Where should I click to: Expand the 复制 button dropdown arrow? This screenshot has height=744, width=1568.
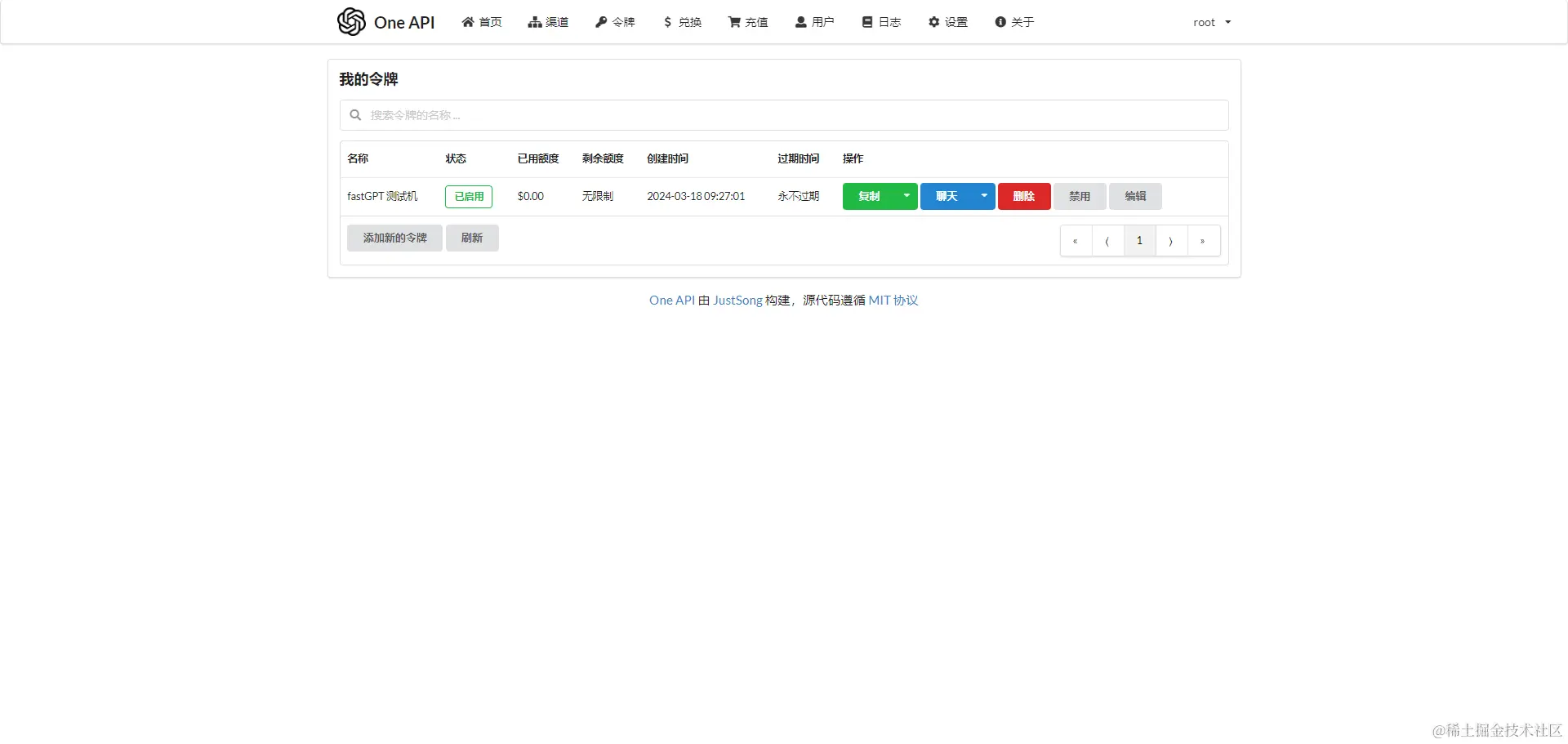pos(906,196)
